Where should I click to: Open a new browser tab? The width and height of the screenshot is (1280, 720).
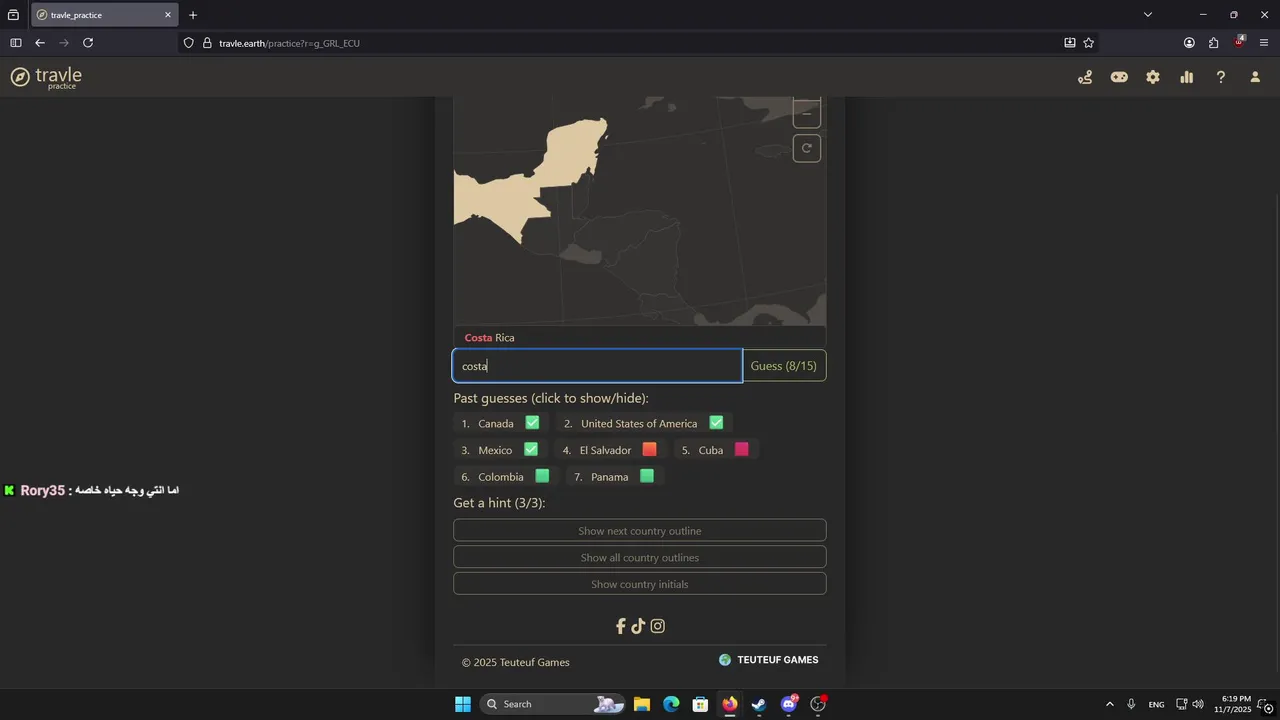click(193, 15)
